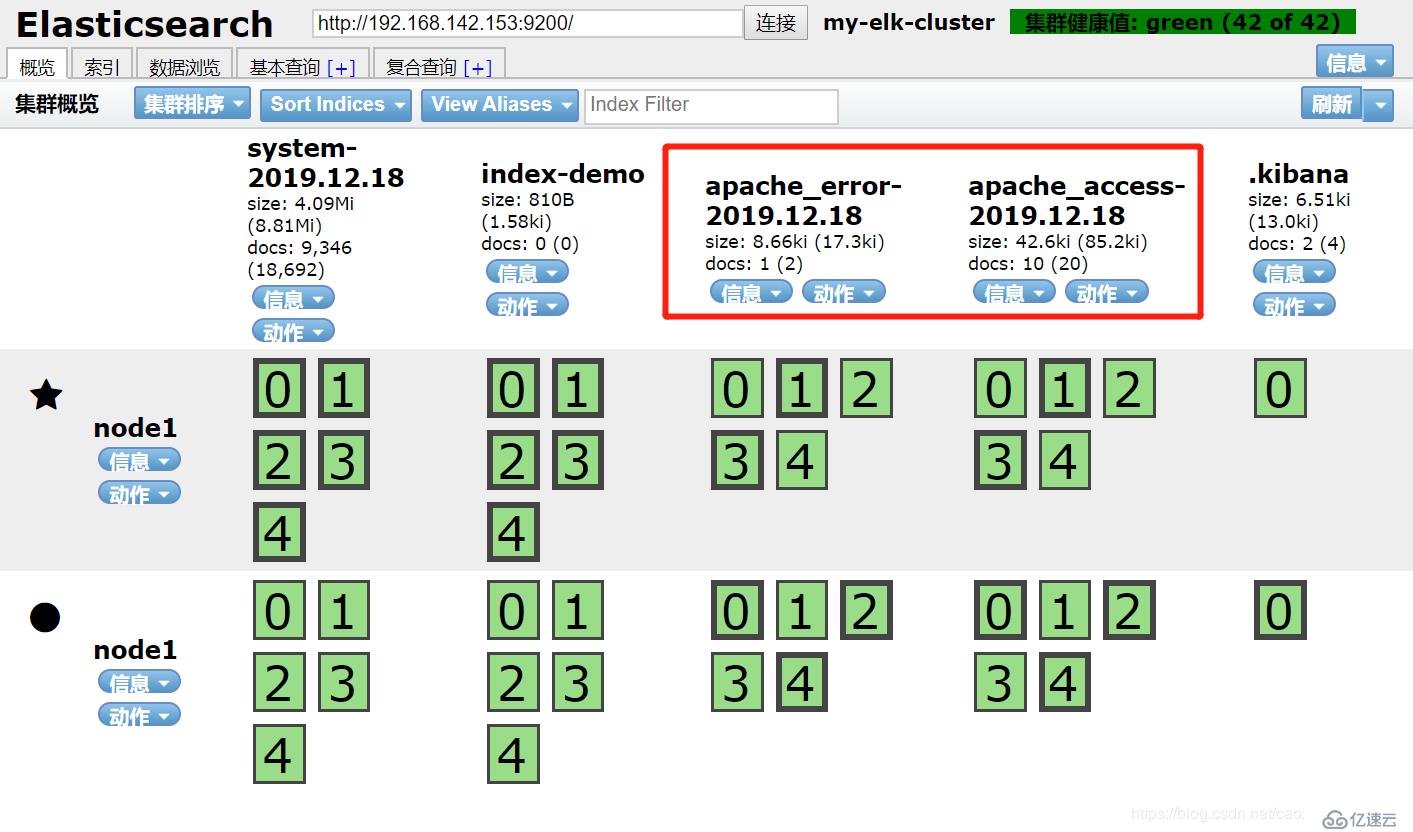The width and height of the screenshot is (1413, 832).
Task: Click shard 4 of apache_error on star node
Action: [801, 460]
